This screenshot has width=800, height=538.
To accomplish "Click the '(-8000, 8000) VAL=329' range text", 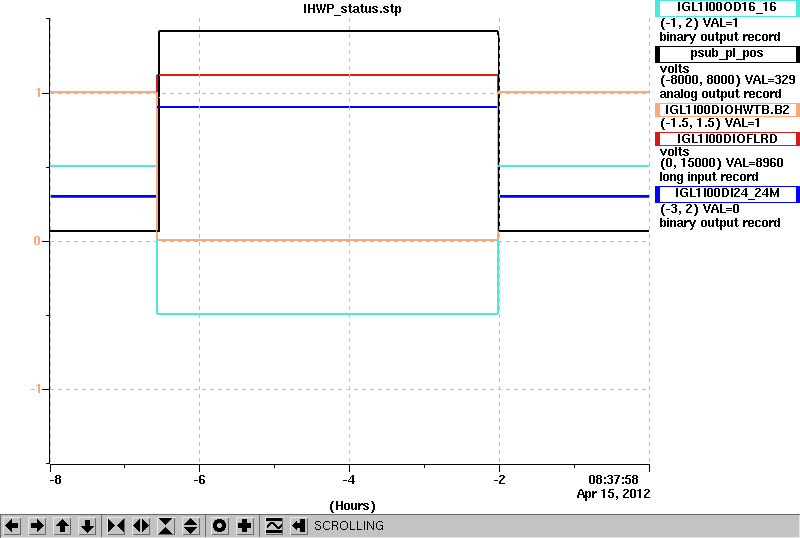I will pyautogui.click(x=728, y=80).
